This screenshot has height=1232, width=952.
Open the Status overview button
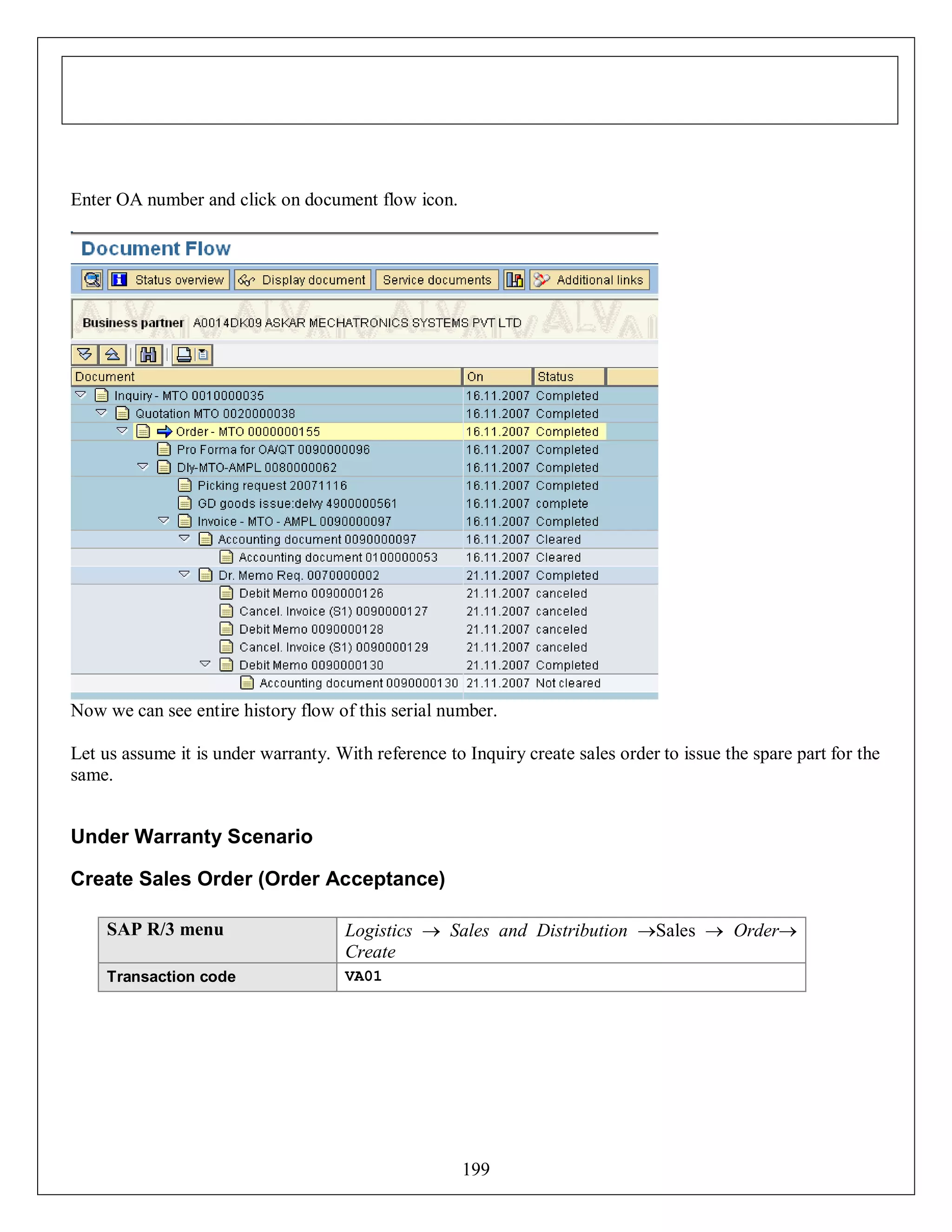(x=169, y=280)
